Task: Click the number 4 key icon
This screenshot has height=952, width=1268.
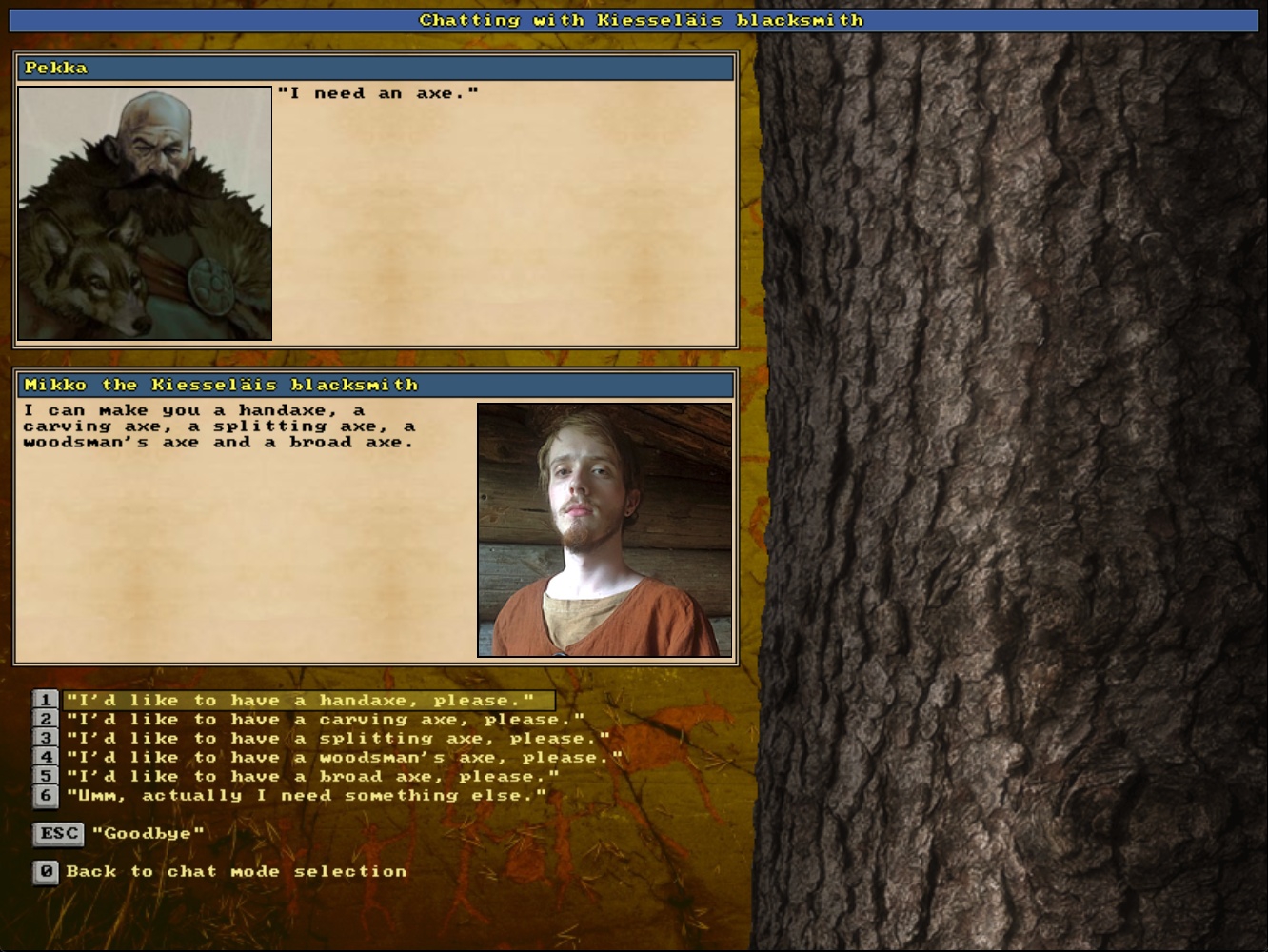Action: click(x=46, y=758)
